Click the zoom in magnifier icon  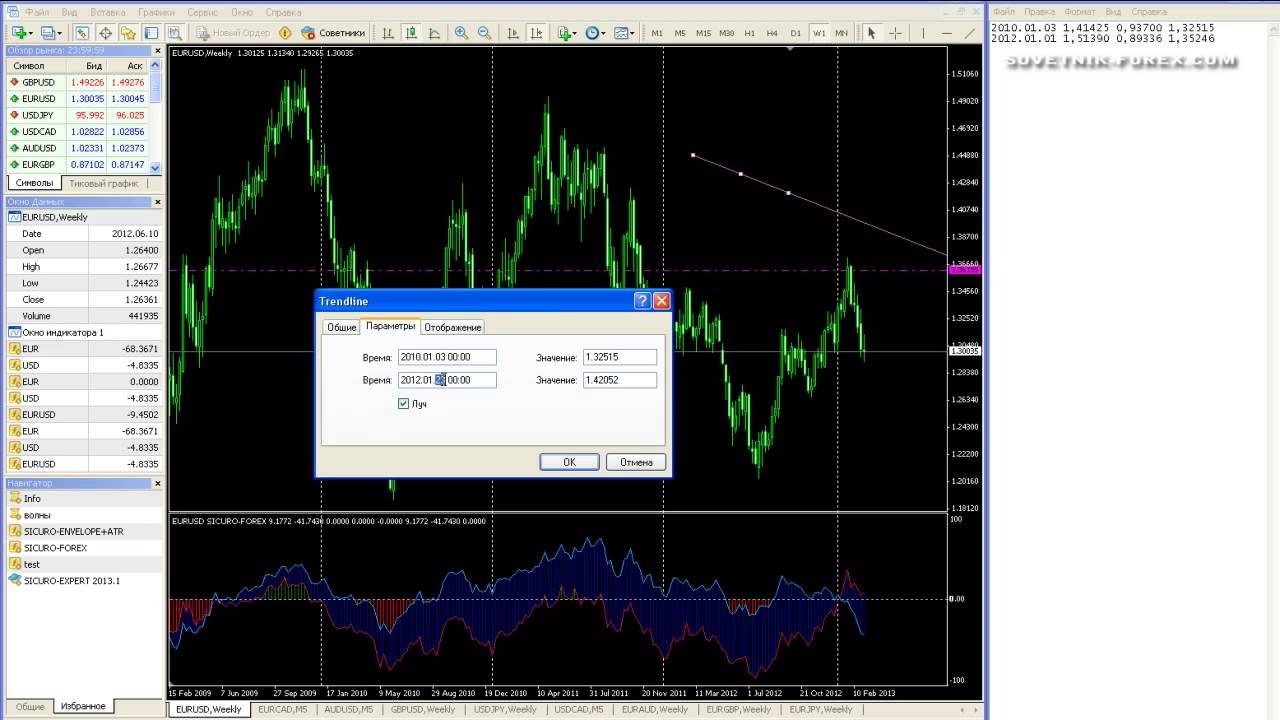pos(461,33)
